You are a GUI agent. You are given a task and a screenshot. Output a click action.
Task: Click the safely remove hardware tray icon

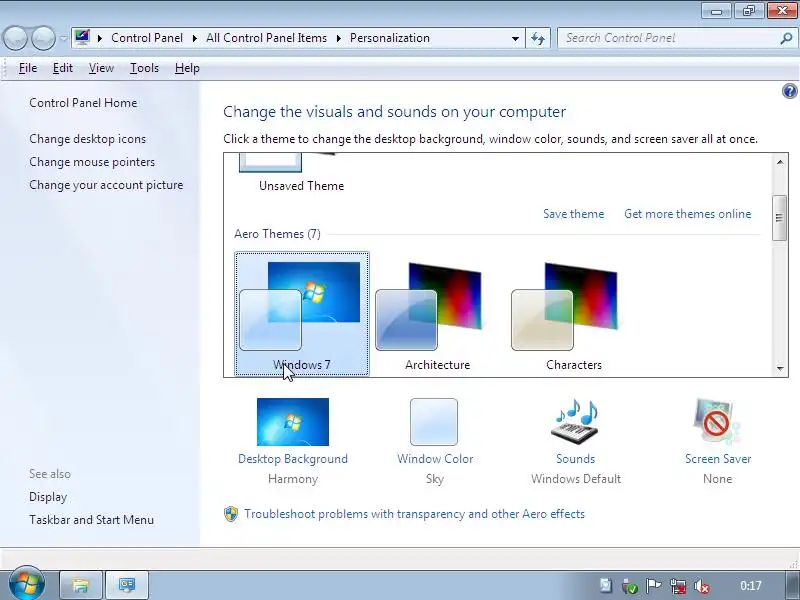630,586
